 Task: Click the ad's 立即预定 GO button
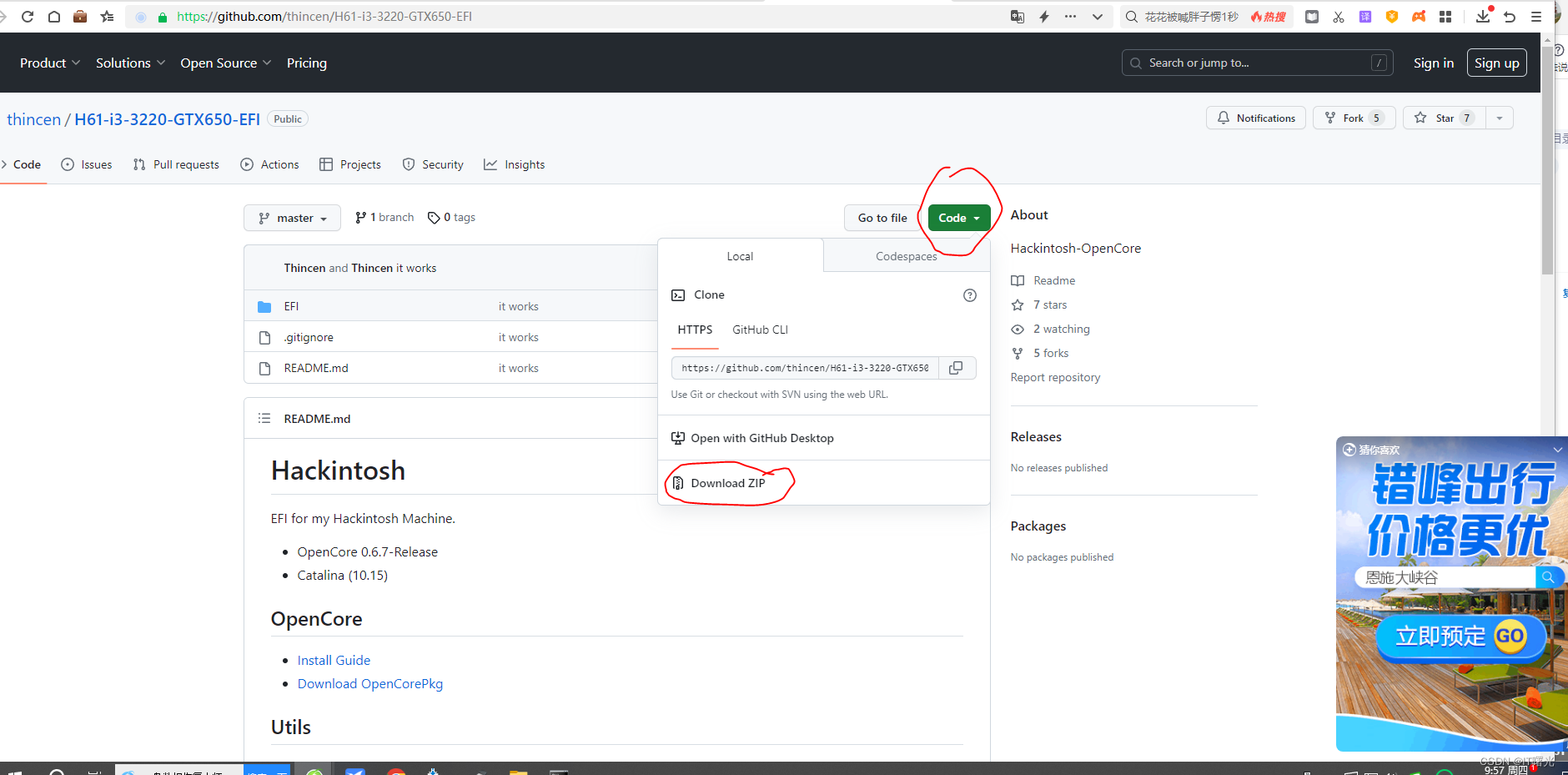point(1461,637)
